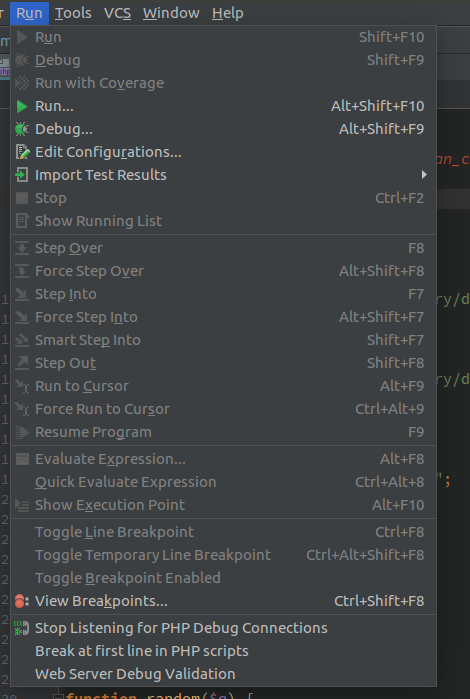Open the VCS menu
This screenshot has width=470, height=699.
click(117, 13)
